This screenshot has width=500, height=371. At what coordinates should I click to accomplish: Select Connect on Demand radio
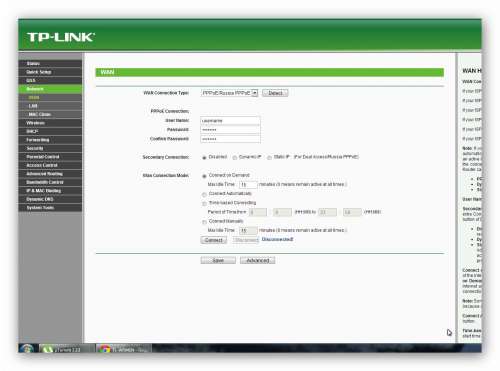(204, 176)
